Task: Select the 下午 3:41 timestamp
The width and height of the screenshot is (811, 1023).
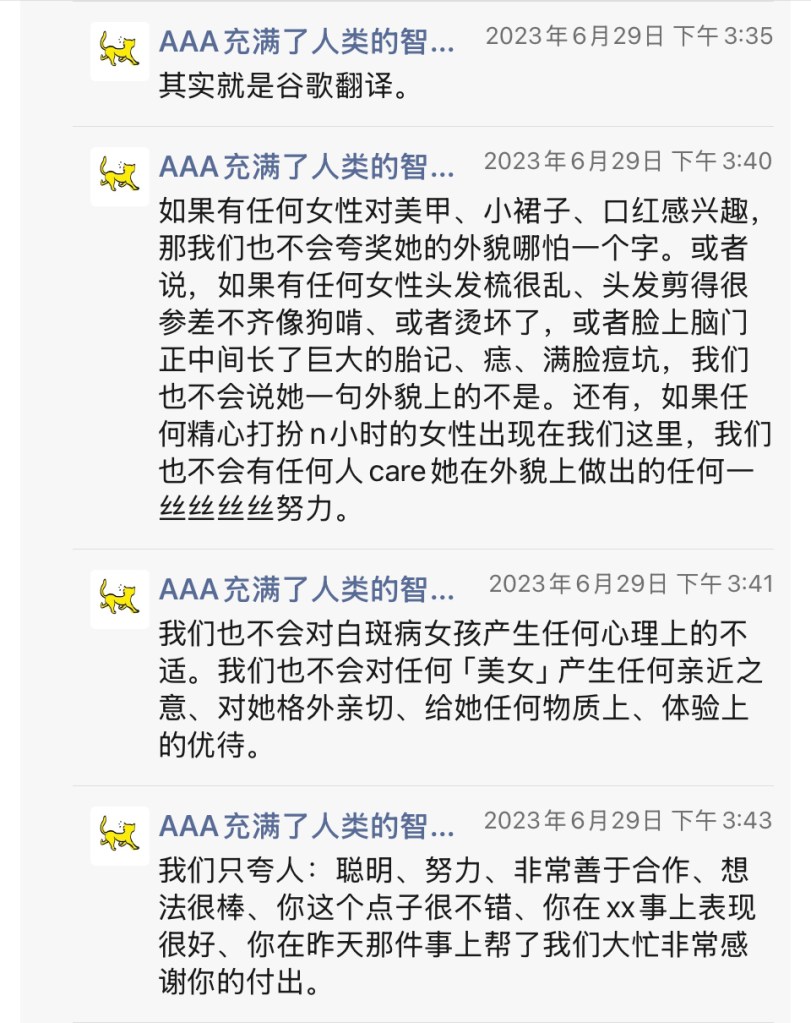Action: point(631,584)
